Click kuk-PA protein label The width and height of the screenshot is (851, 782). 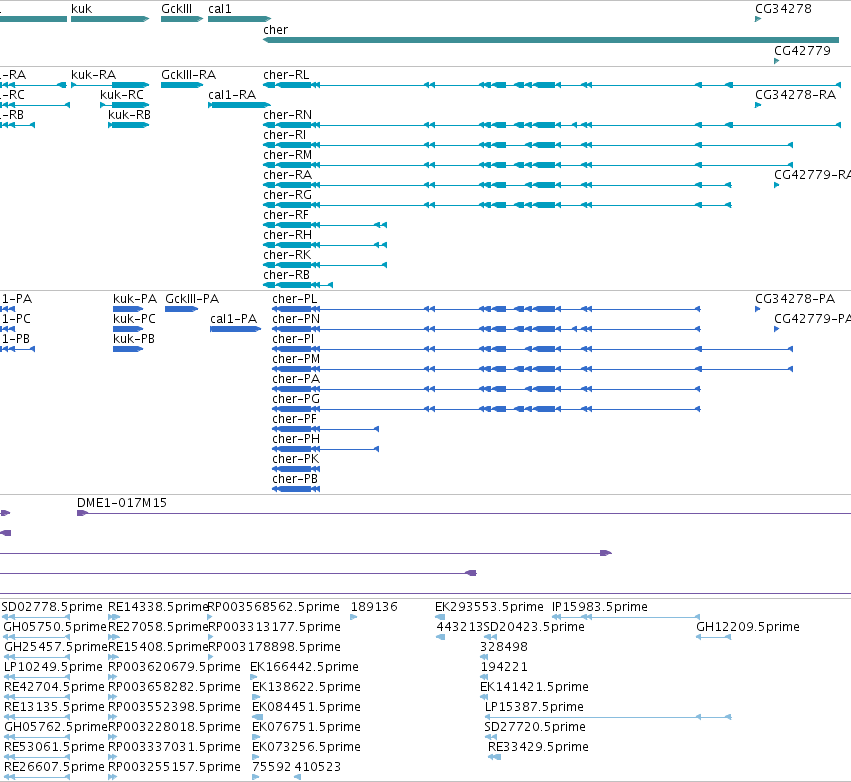click(x=135, y=298)
